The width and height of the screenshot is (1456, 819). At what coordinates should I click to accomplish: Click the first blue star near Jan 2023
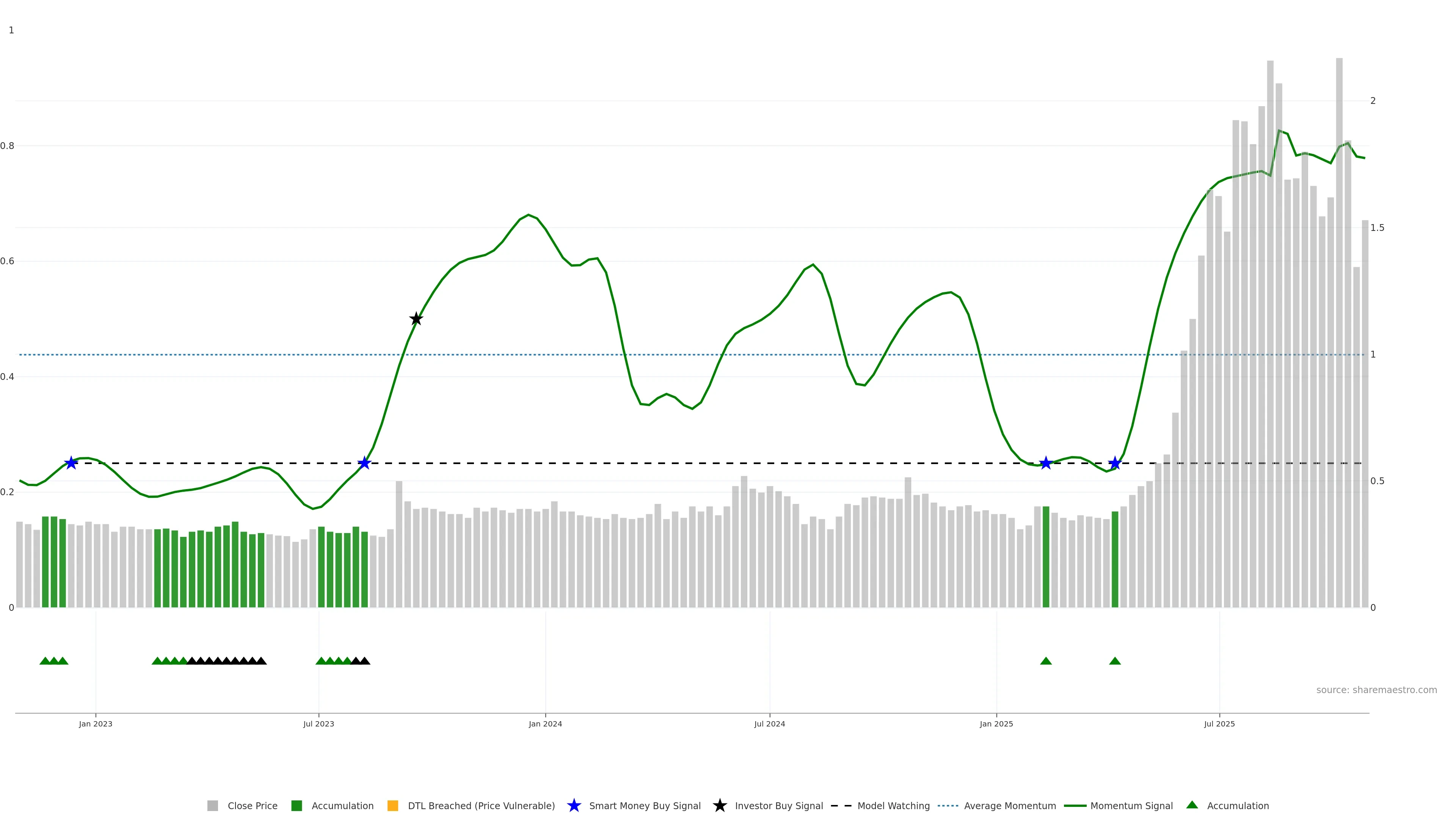pyautogui.click(x=71, y=463)
